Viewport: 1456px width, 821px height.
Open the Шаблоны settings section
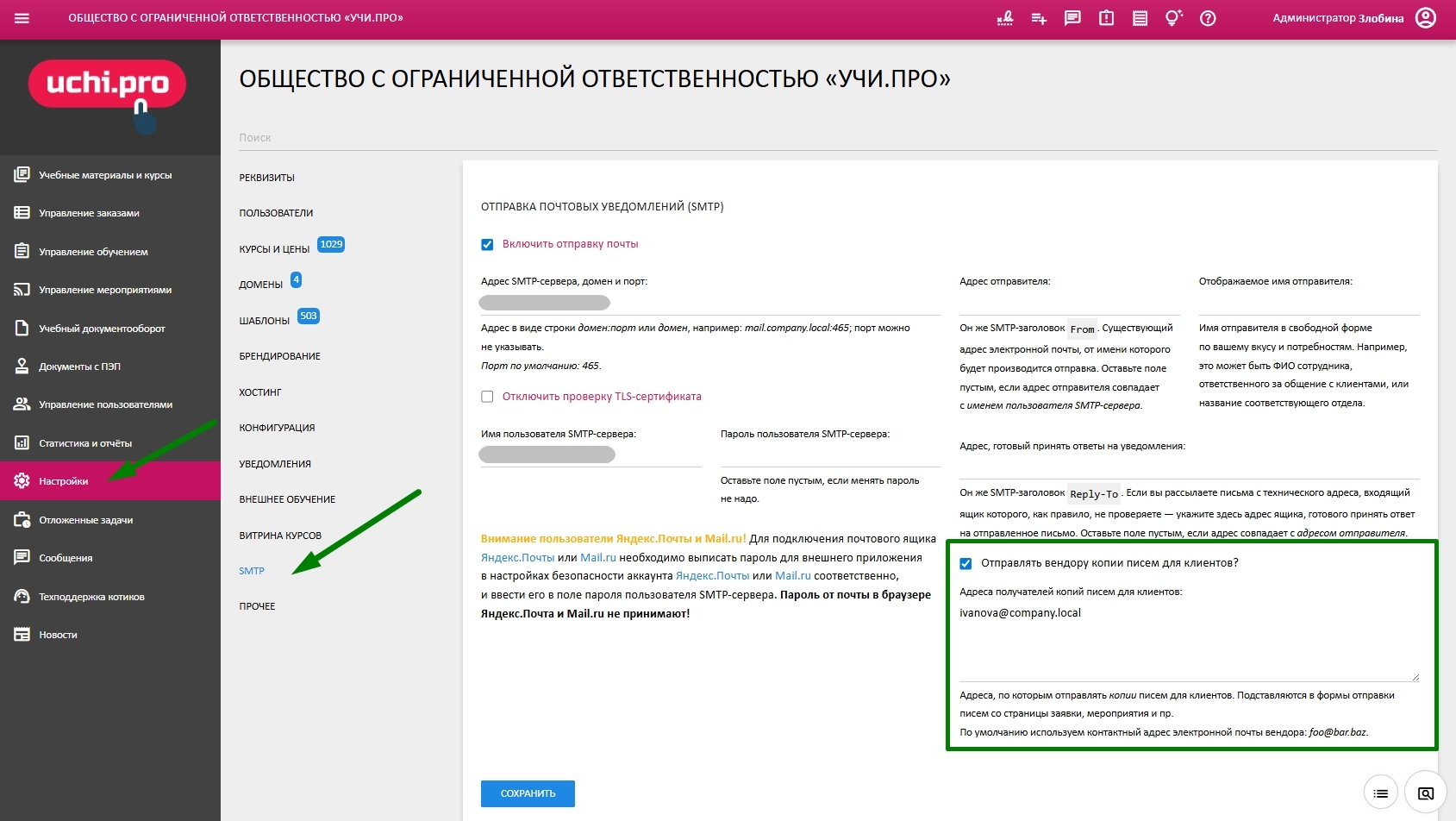tap(265, 321)
